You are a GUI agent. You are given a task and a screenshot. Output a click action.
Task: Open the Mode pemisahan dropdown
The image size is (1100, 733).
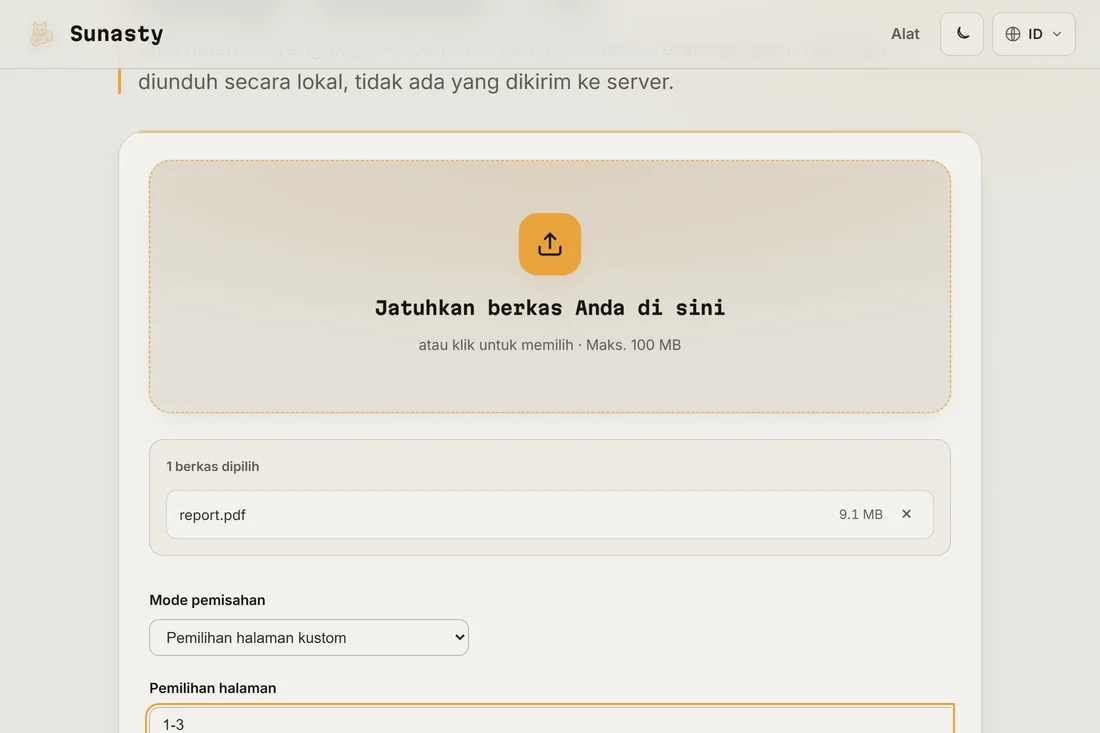(x=309, y=638)
